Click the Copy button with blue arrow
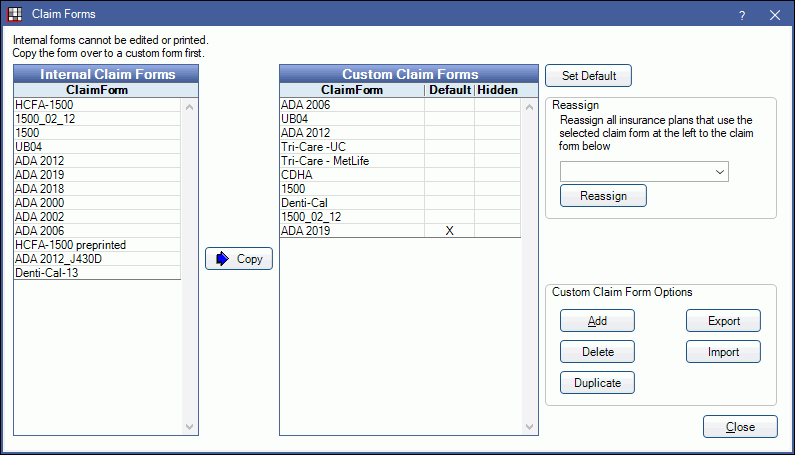The height and width of the screenshot is (455, 795). point(239,259)
